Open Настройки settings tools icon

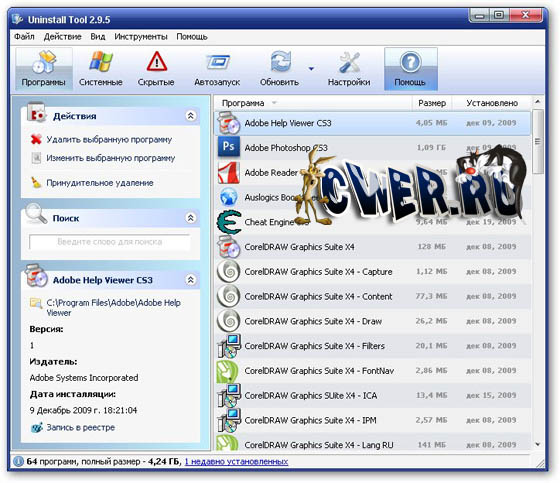(349, 63)
